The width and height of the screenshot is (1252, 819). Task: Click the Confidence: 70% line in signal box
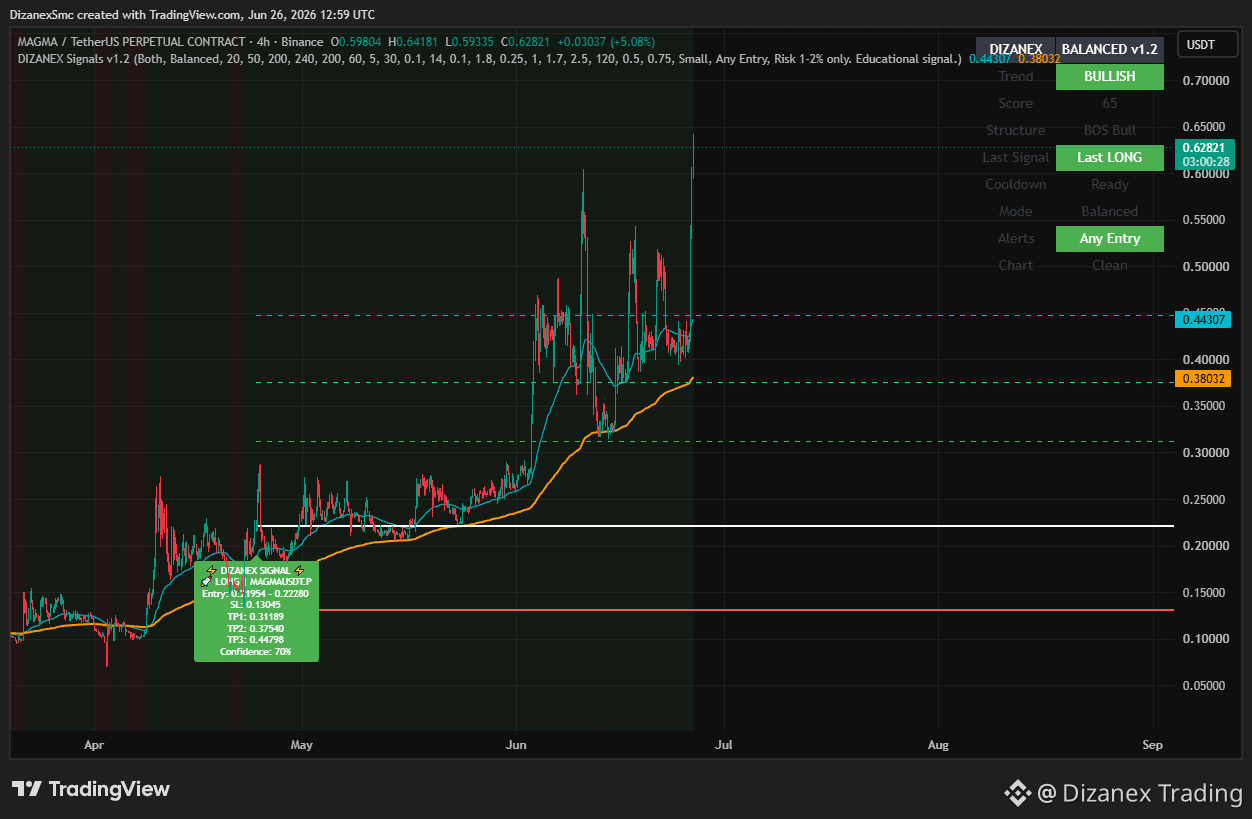point(256,652)
